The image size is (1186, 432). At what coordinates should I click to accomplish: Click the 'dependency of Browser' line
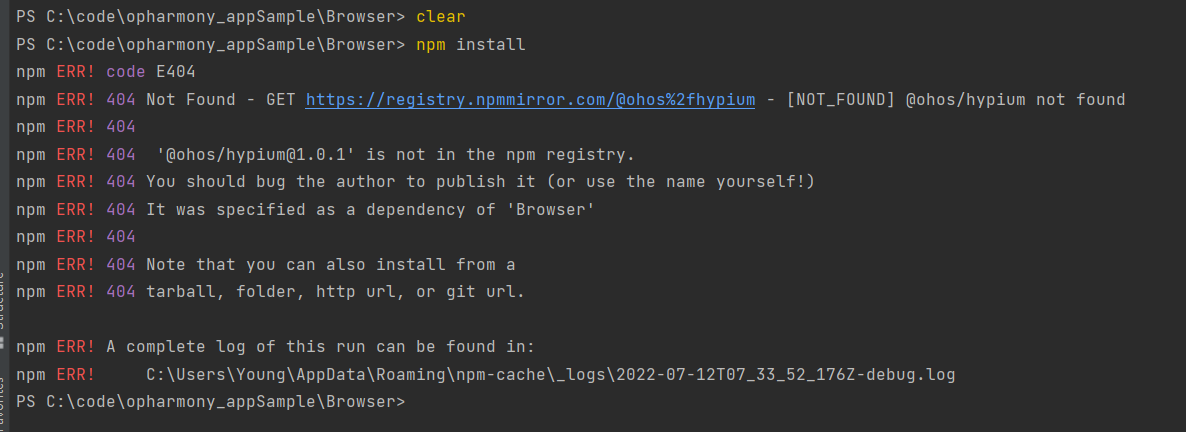tap(371, 210)
